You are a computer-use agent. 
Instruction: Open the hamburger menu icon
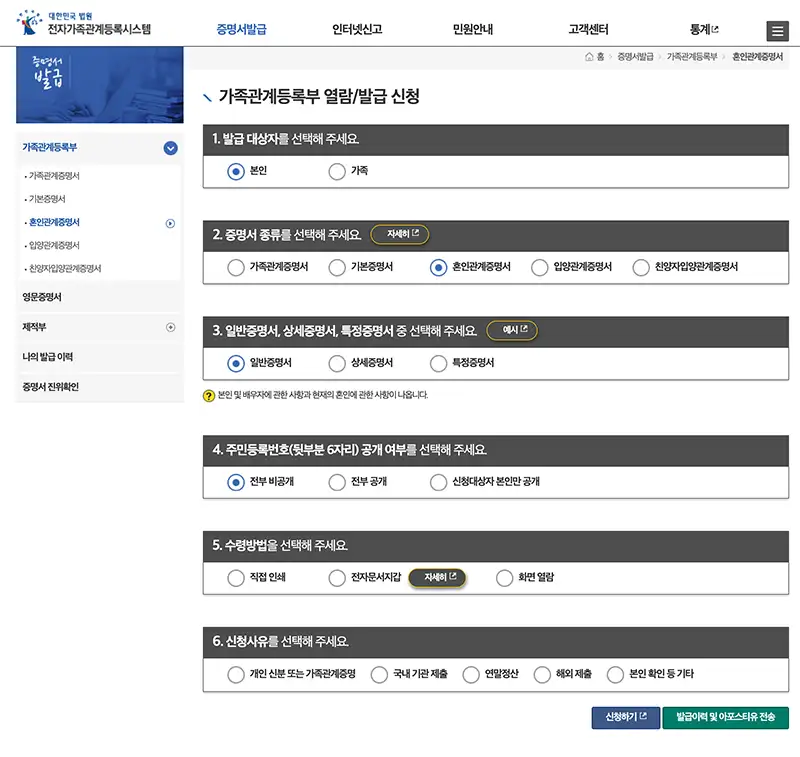click(777, 31)
